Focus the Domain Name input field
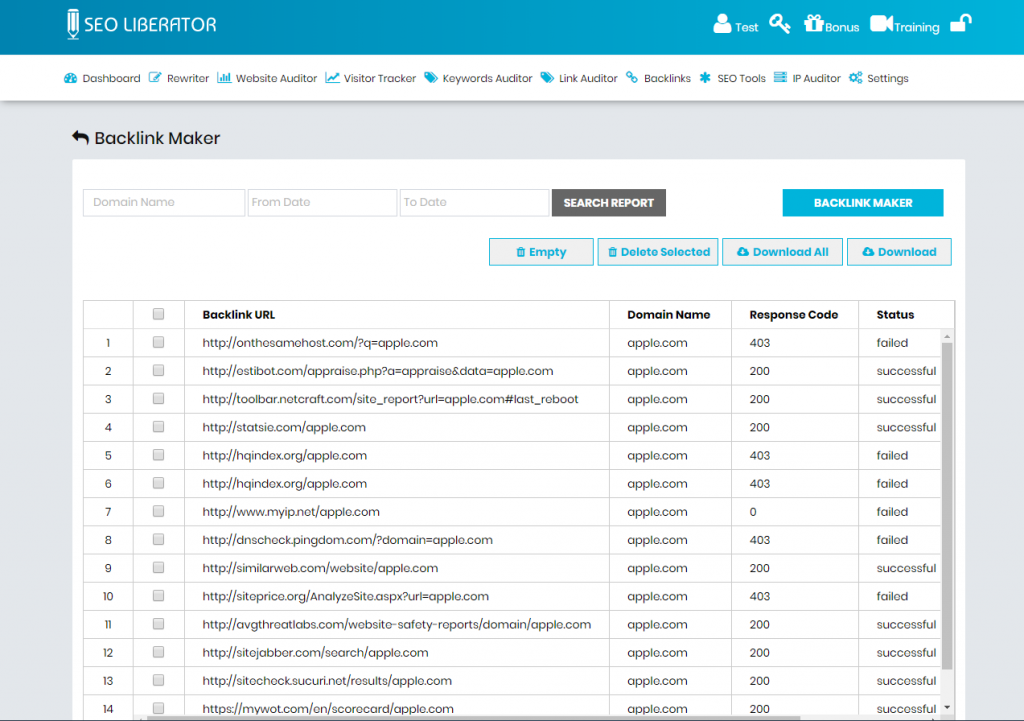 [164, 202]
